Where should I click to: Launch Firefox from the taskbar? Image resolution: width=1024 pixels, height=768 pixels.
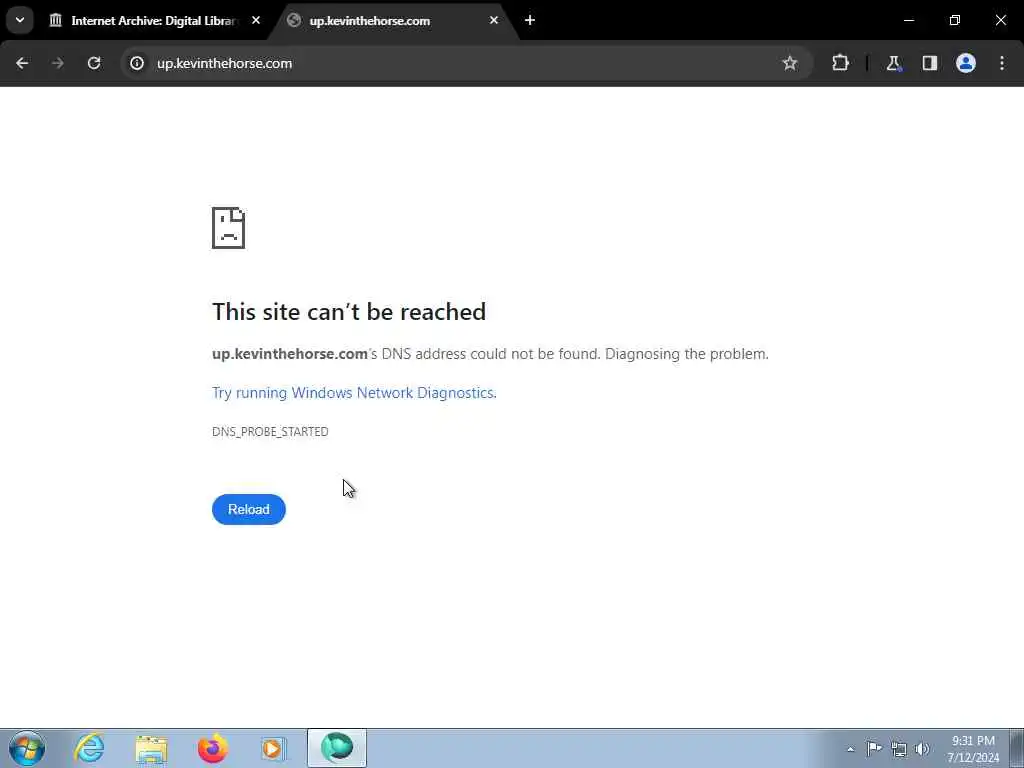213,748
